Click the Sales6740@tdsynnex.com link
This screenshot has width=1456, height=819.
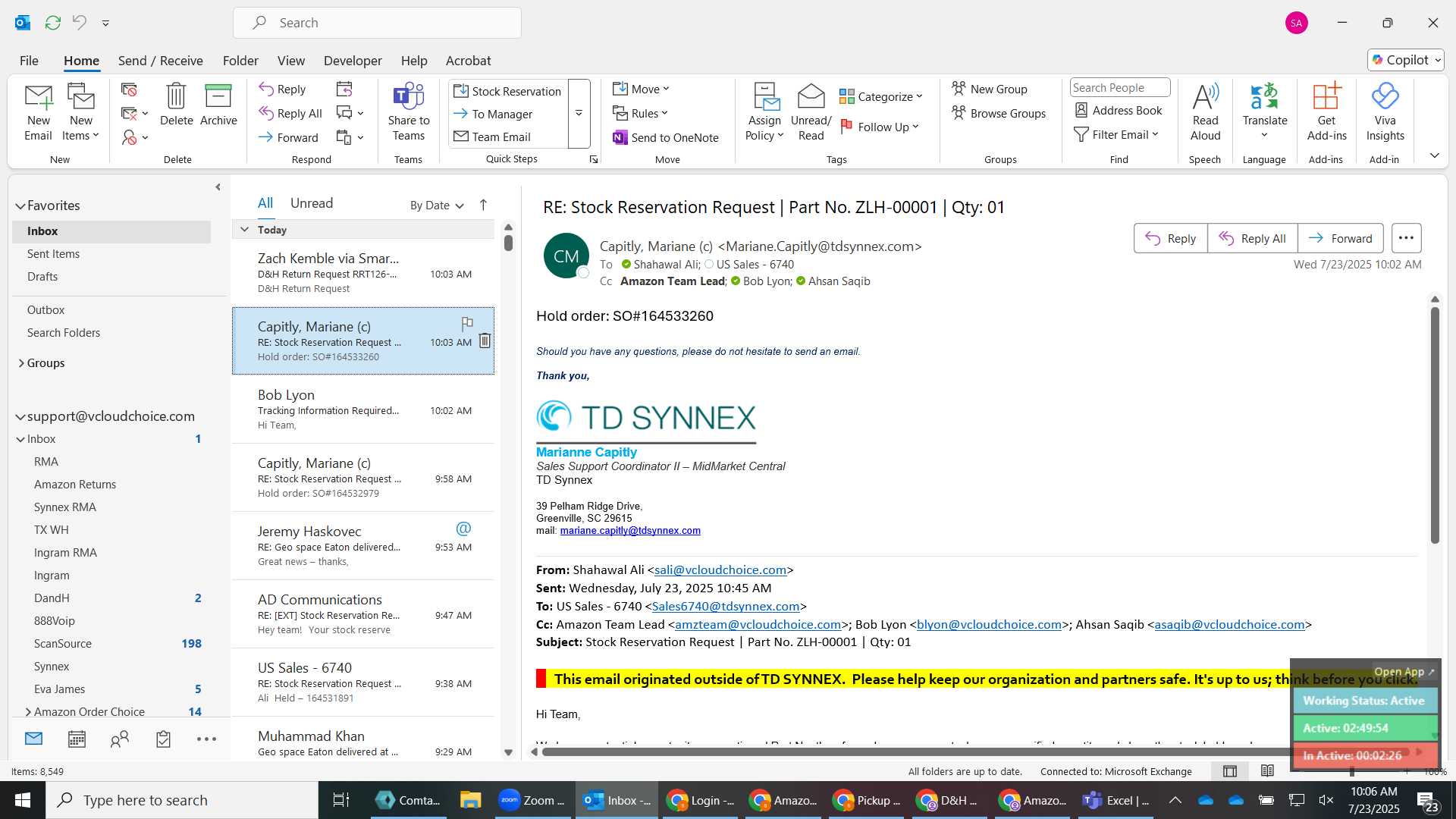[x=726, y=606]
